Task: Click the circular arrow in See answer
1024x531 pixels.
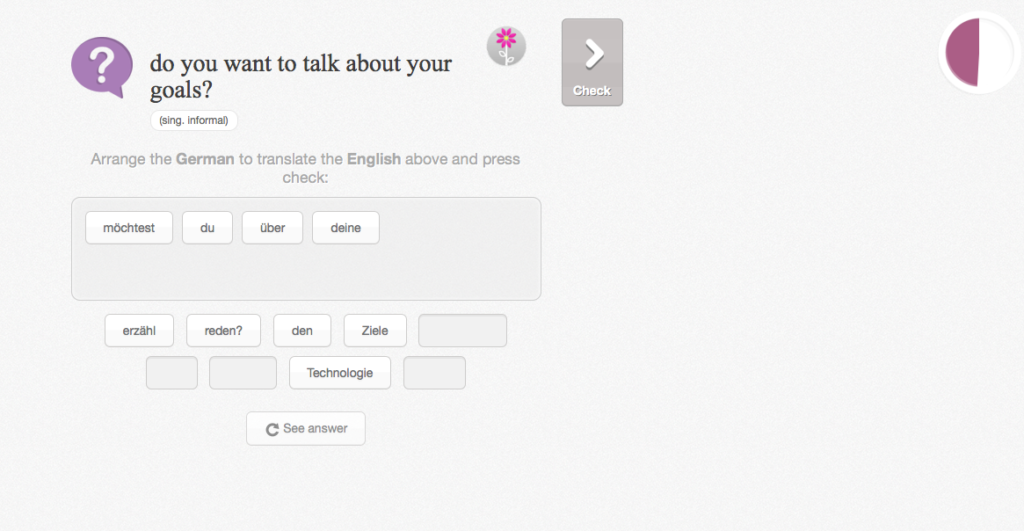Action: tap(272, 429)
